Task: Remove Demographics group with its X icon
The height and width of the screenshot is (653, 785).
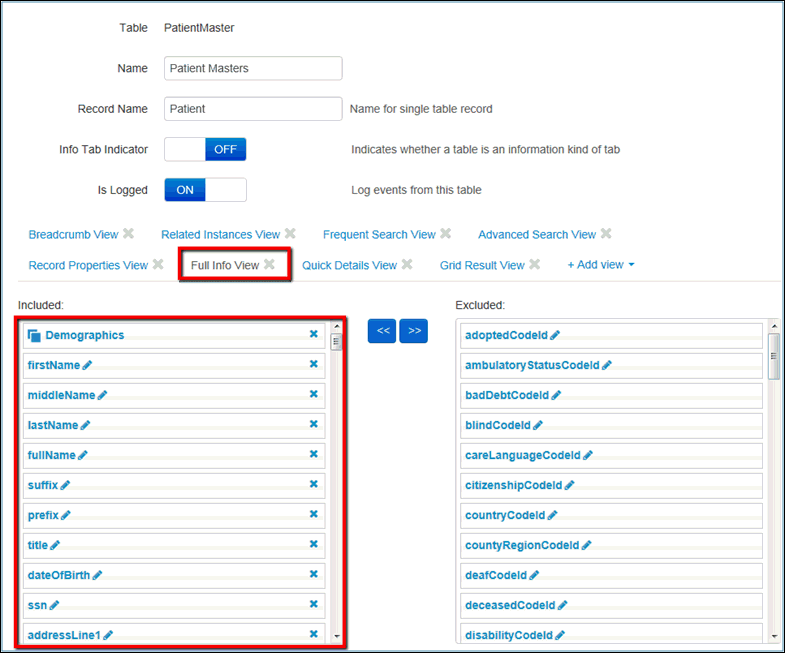Action: [313, 335]
